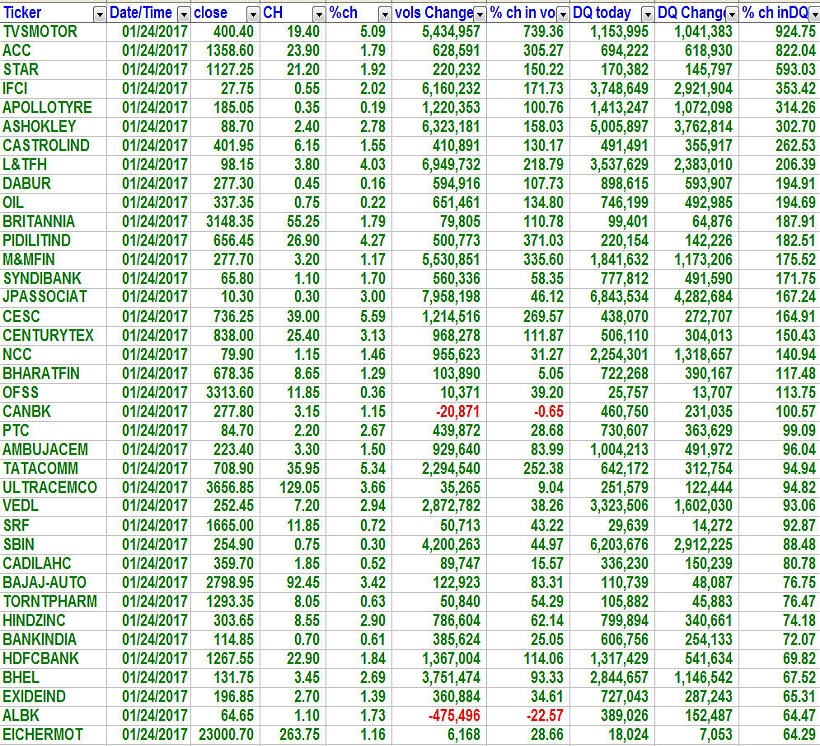Open the CH column filter dropdown
The image size is (820, 746).
[x=317, y=14]
